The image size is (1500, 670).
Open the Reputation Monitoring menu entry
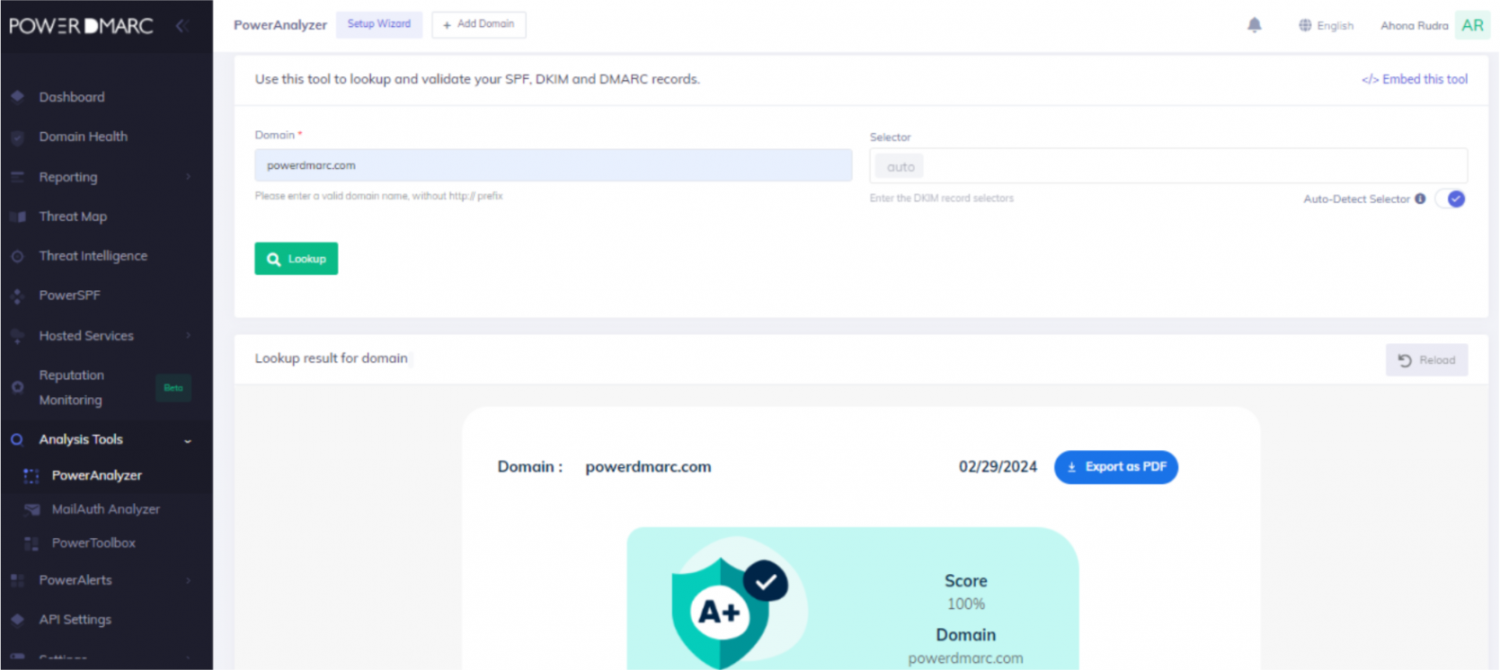click(x=71, y=387)
